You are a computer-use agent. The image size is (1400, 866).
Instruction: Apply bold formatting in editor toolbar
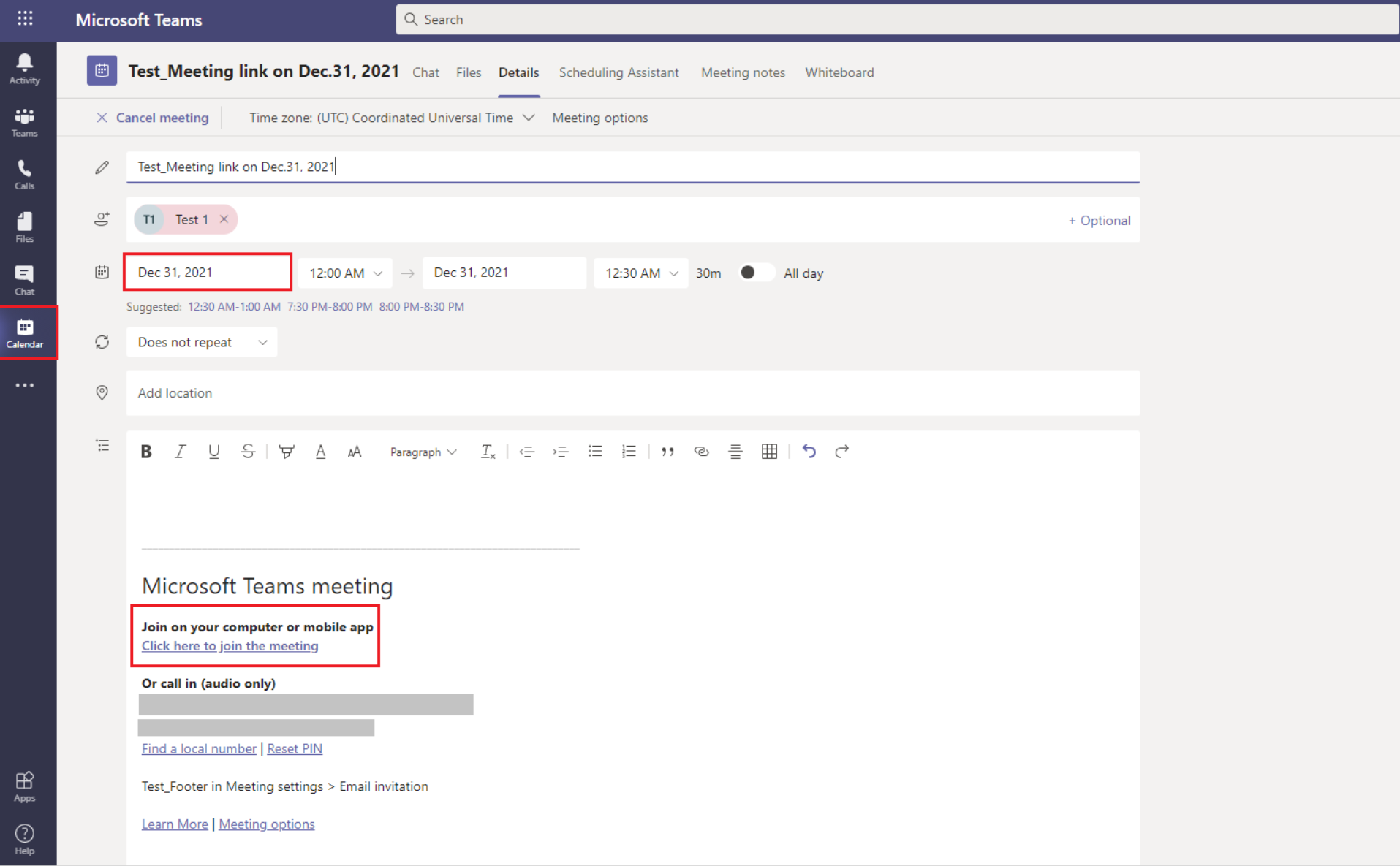pyautogui.click(x=146, y=452)
